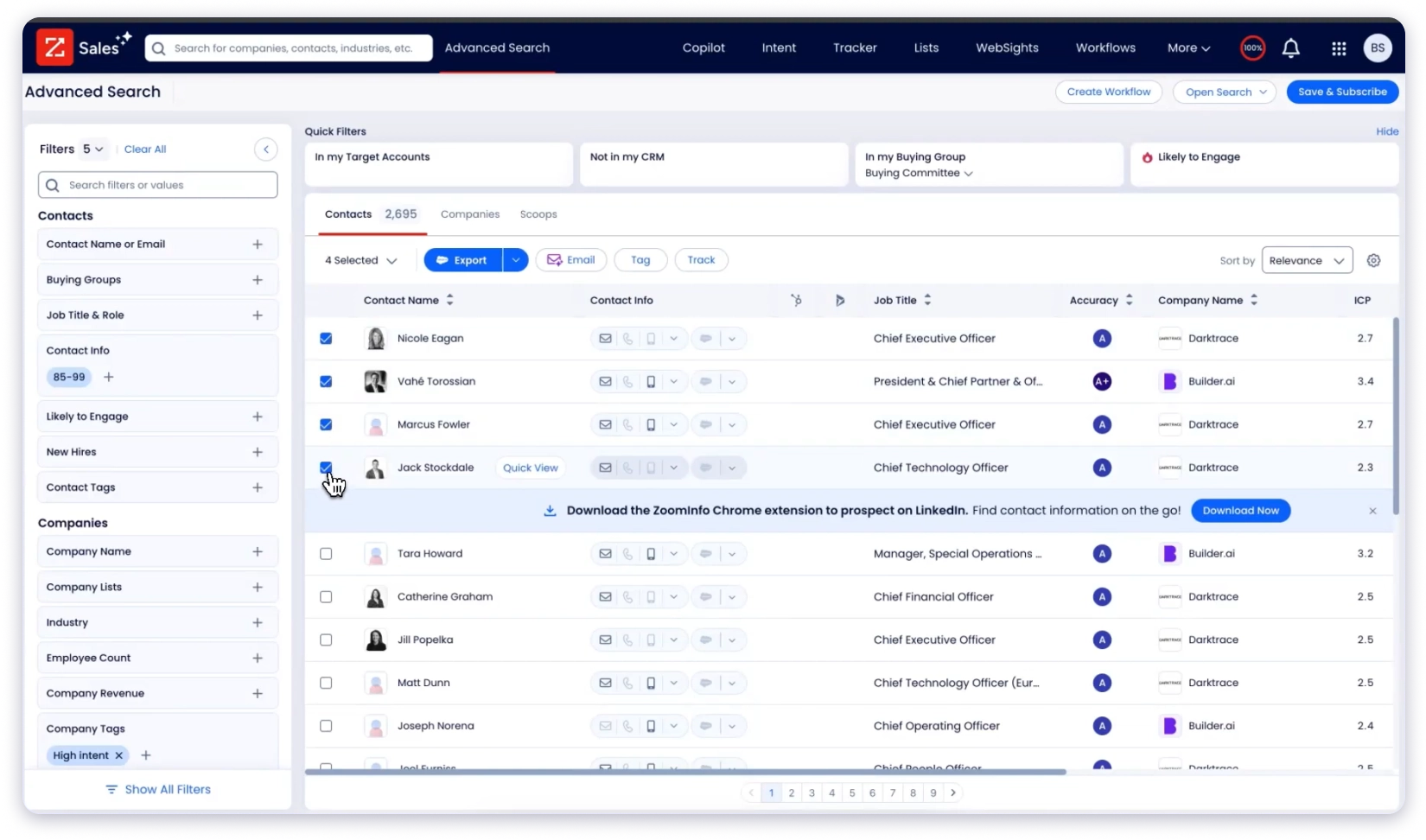Viewport: 1426px width, 840px height.
Task: Click the ZoomInfo Sales logo
Action: 83,48
